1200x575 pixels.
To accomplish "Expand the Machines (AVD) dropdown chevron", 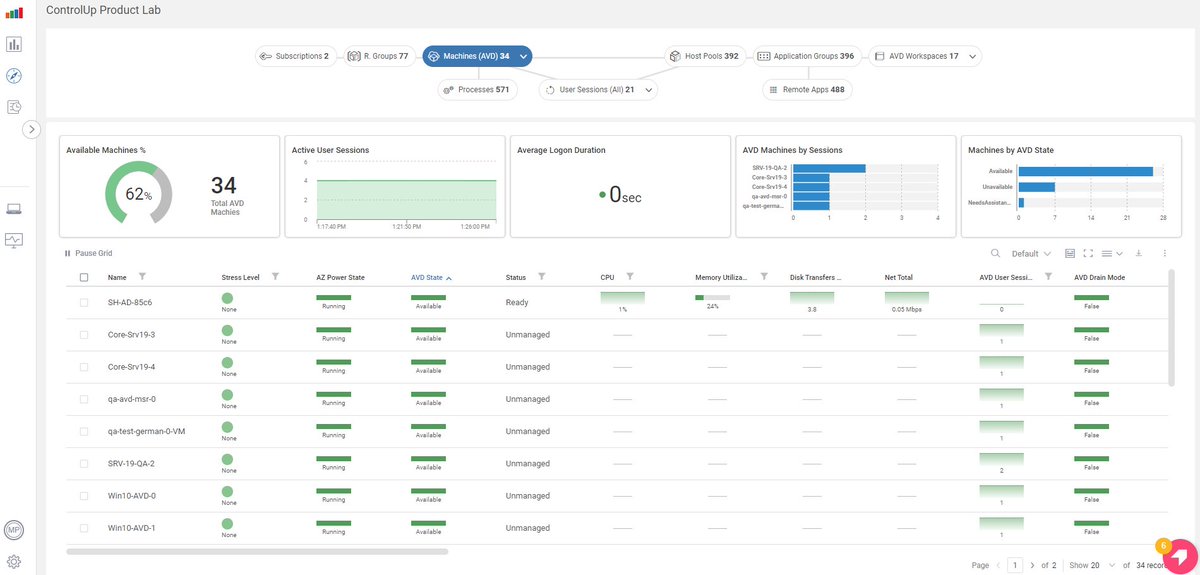I will pos(523,56).
